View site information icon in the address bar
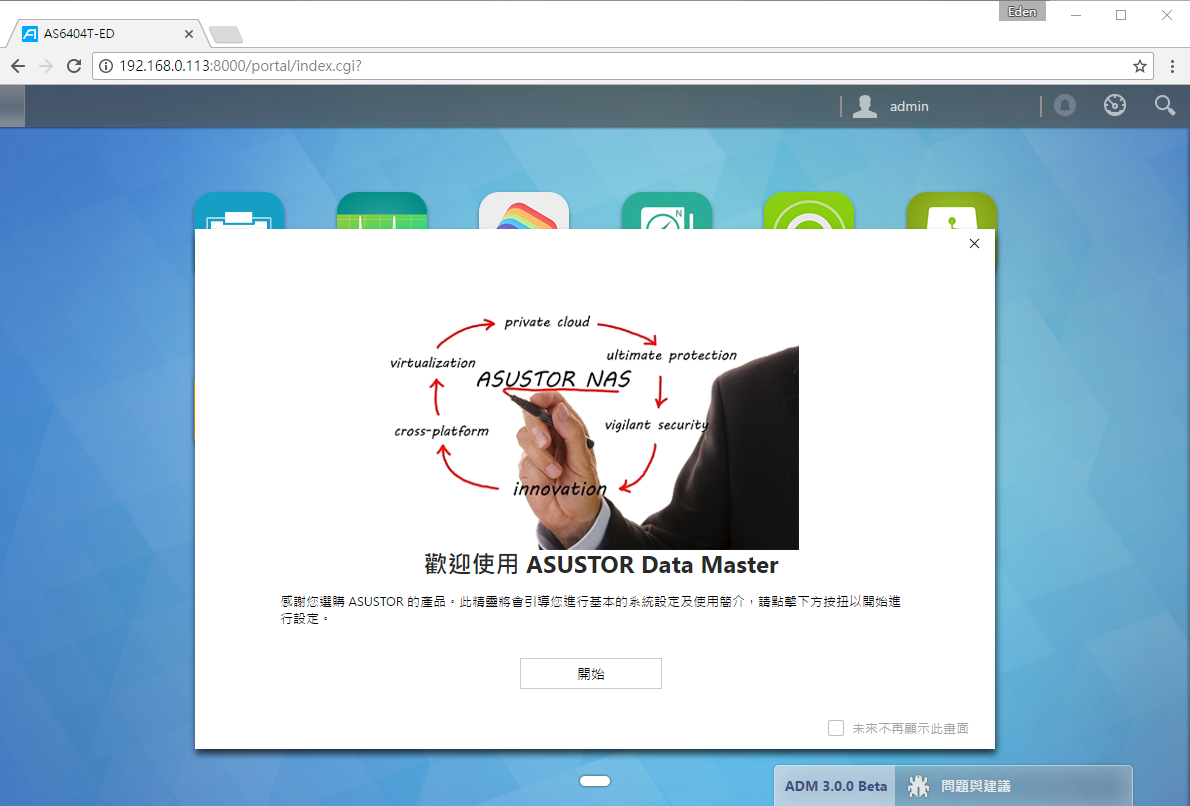Screen dimensions: 1190x806 coord(106,66)
